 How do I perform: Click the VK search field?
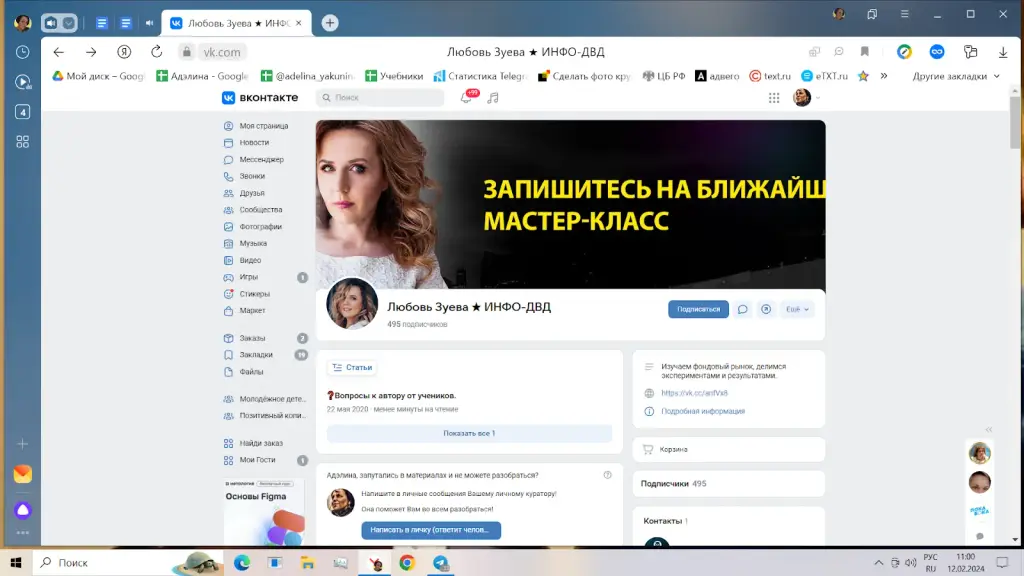click(x=380, y=97)
